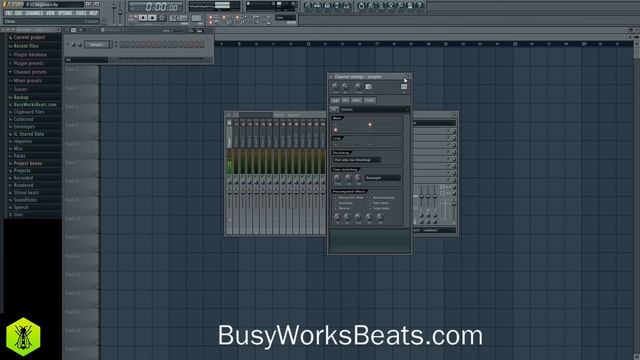
Task: Click the tempo display field
Action: pyautogui.click(x=178, y=18)
